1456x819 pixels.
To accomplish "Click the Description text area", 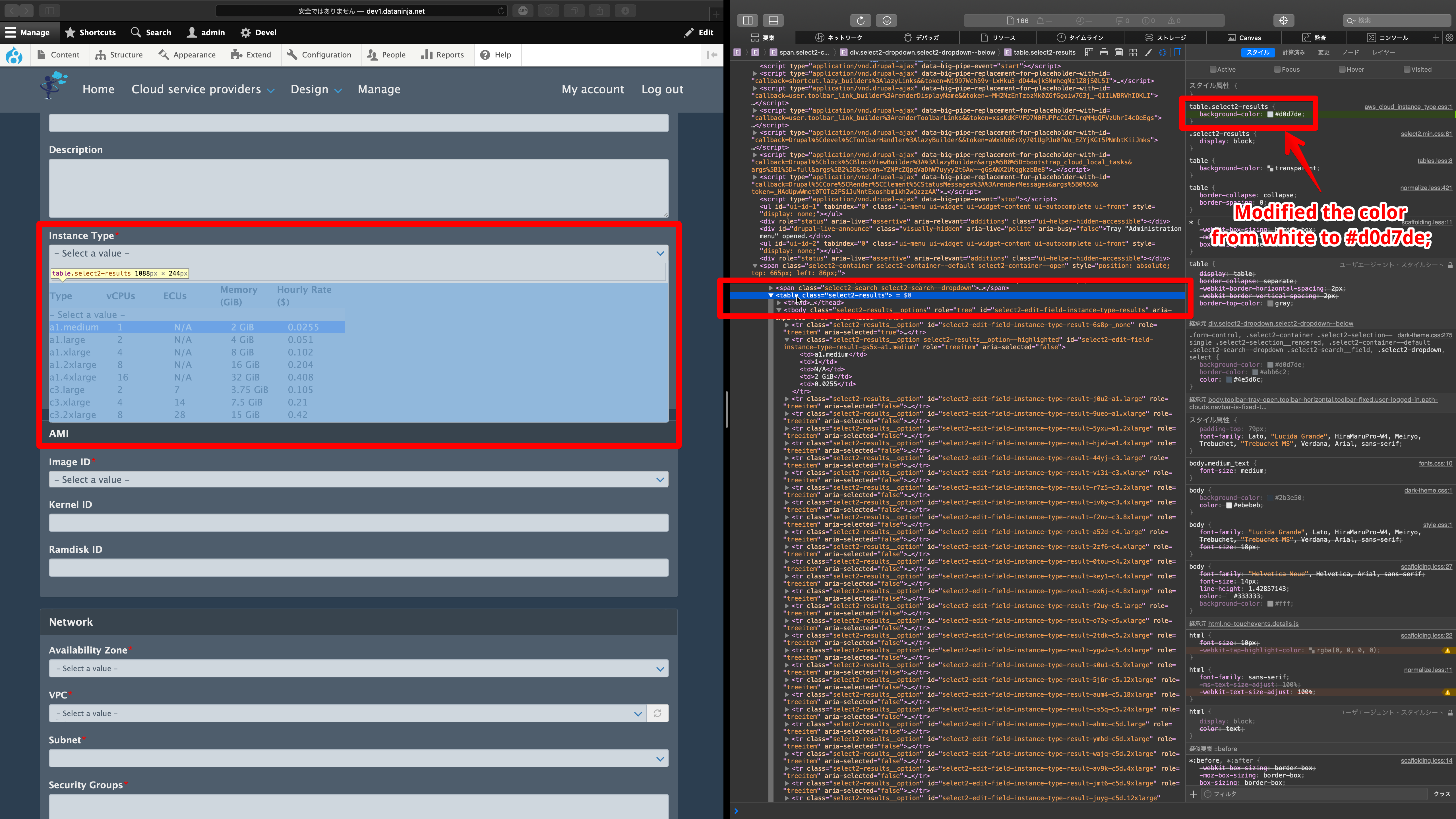I will [358, 188].
